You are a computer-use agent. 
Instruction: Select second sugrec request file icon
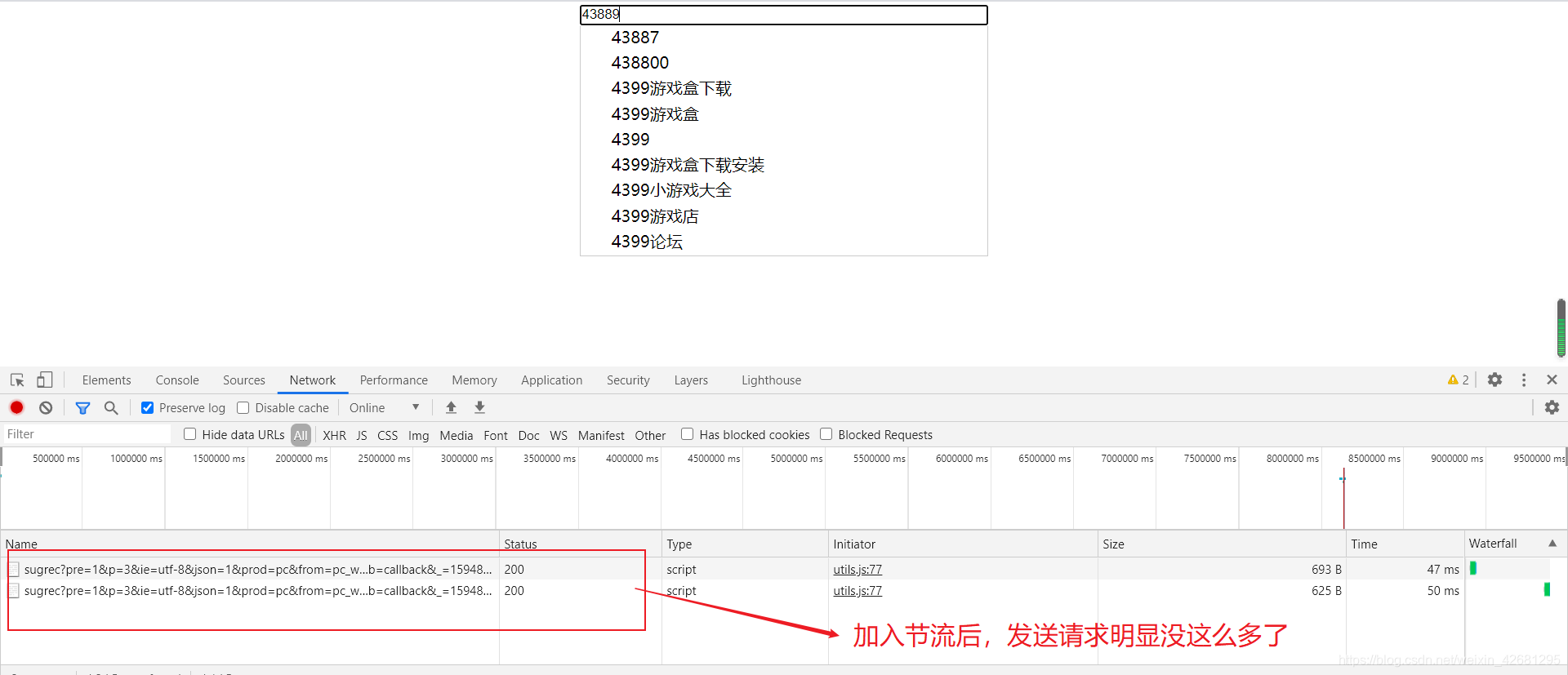pyautogui.click(x=14, y=591)
